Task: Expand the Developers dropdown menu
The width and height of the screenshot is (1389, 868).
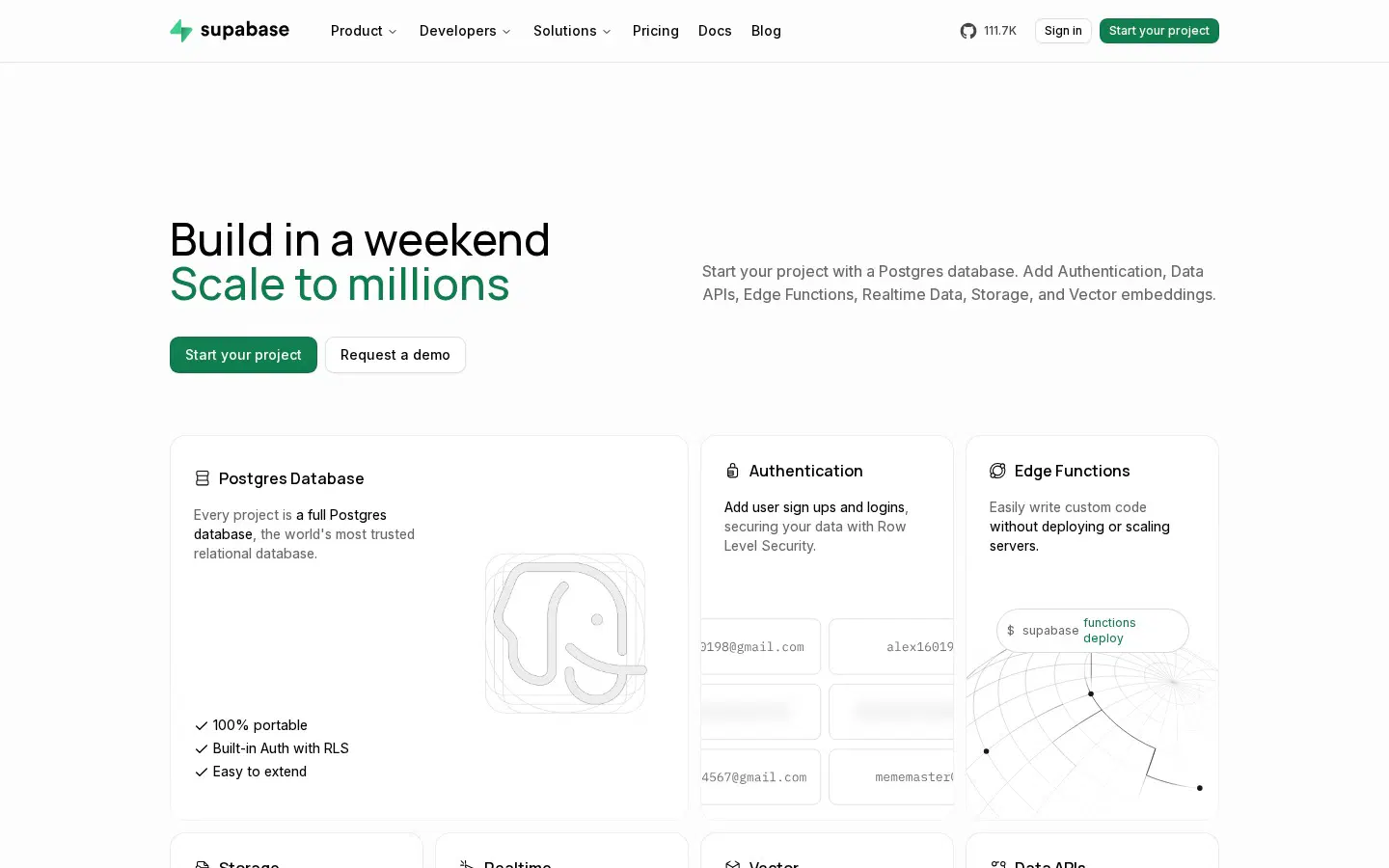Action: point(465,31)
